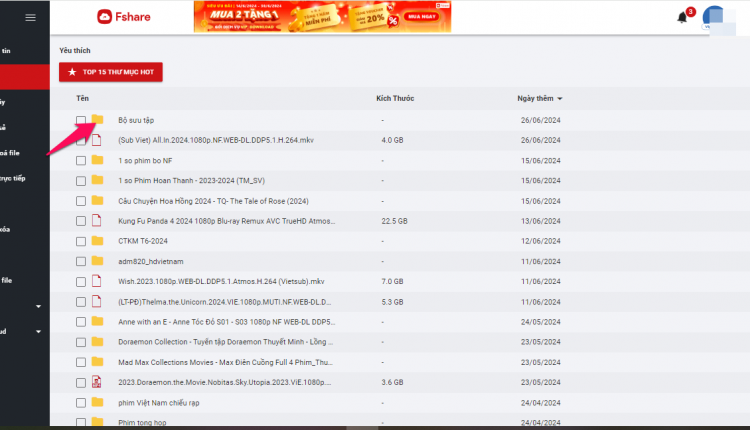Open the sidebar item ending in 'trực tiếp'
This screenshot has height=430, width=750.
pyautogui.click(x=13, y=178)
